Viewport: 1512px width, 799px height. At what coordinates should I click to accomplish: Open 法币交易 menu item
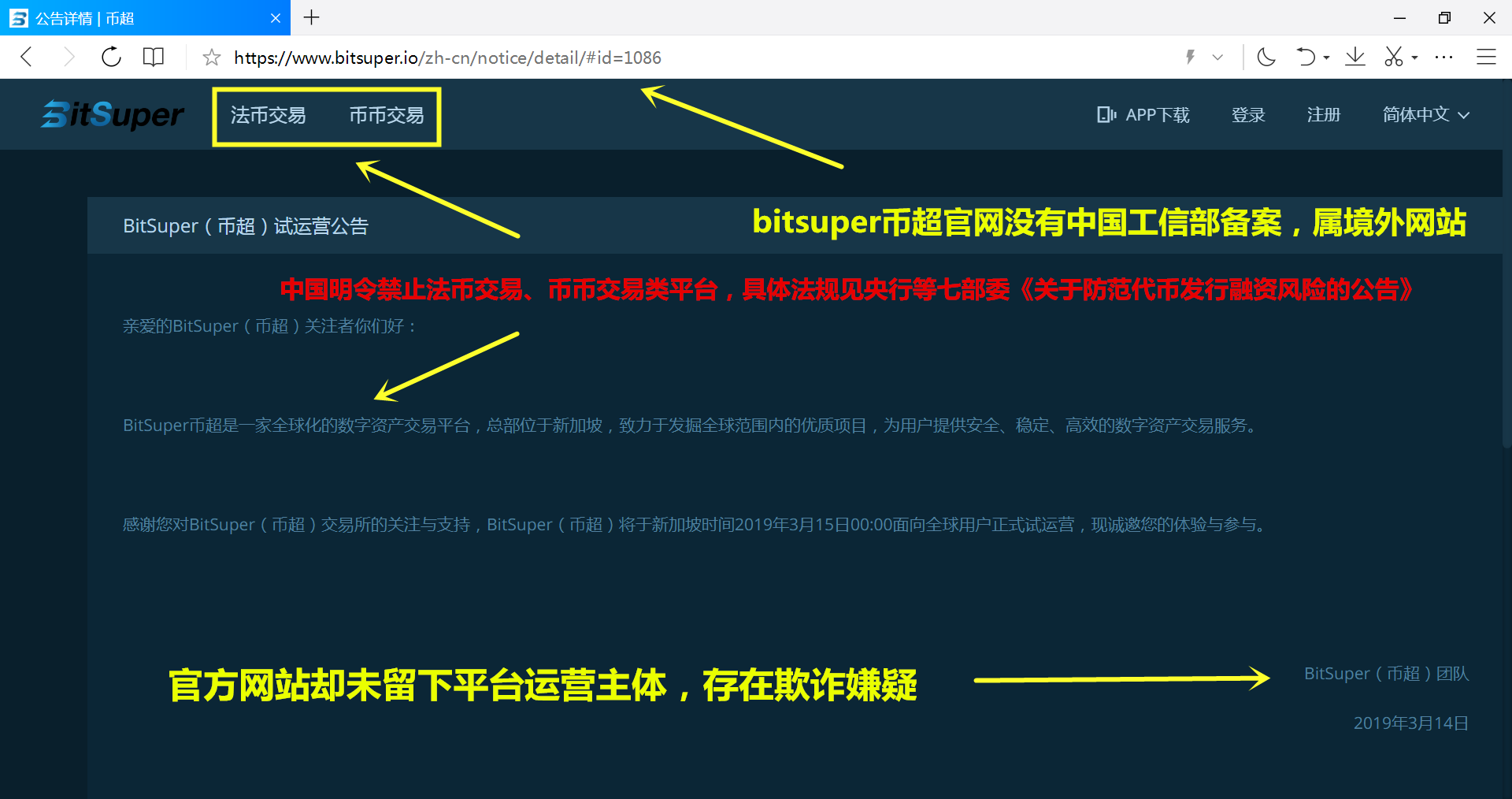268,115
